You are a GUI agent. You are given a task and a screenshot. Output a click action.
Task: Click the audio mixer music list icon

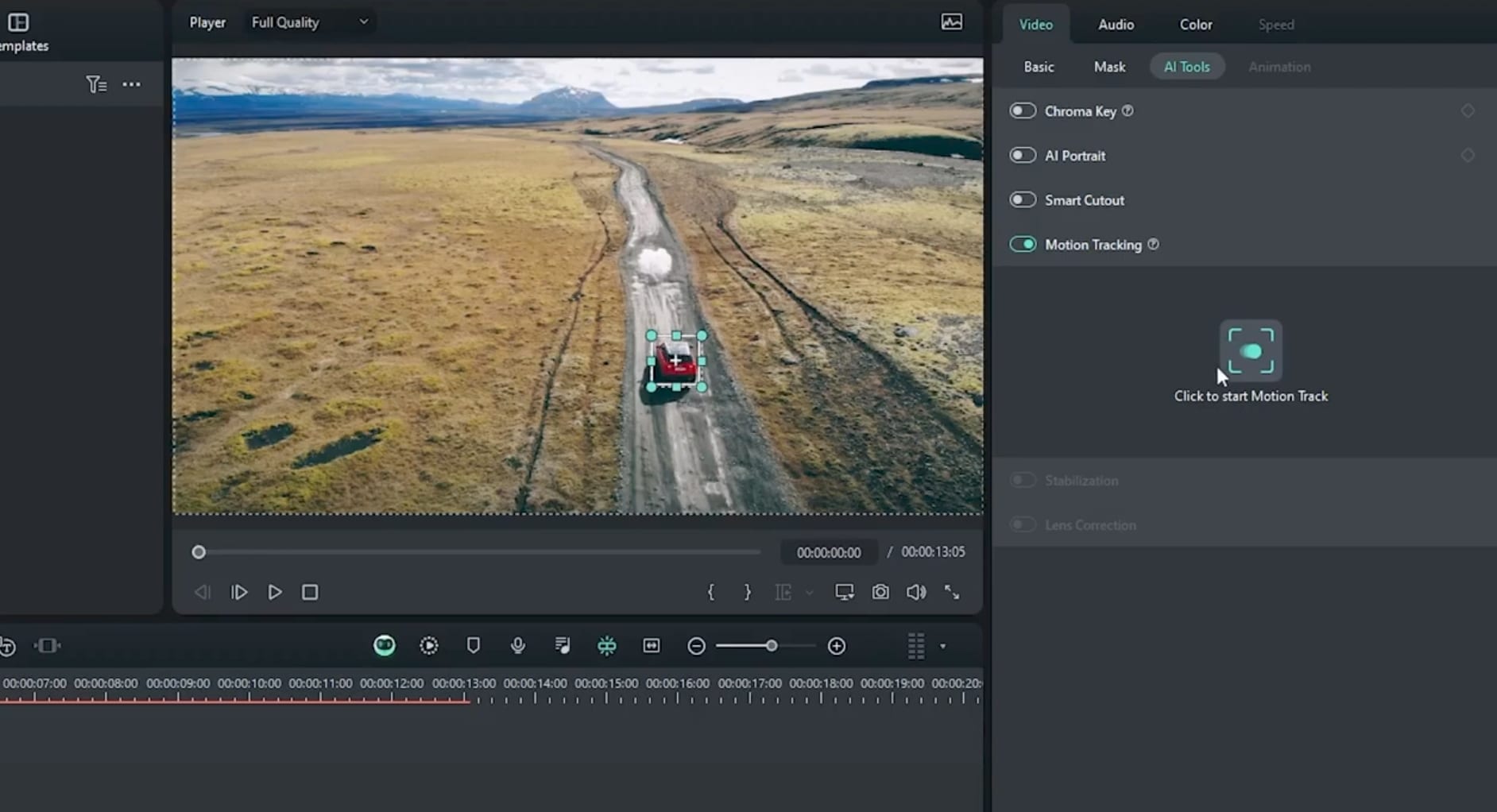[x=563, y=646]
